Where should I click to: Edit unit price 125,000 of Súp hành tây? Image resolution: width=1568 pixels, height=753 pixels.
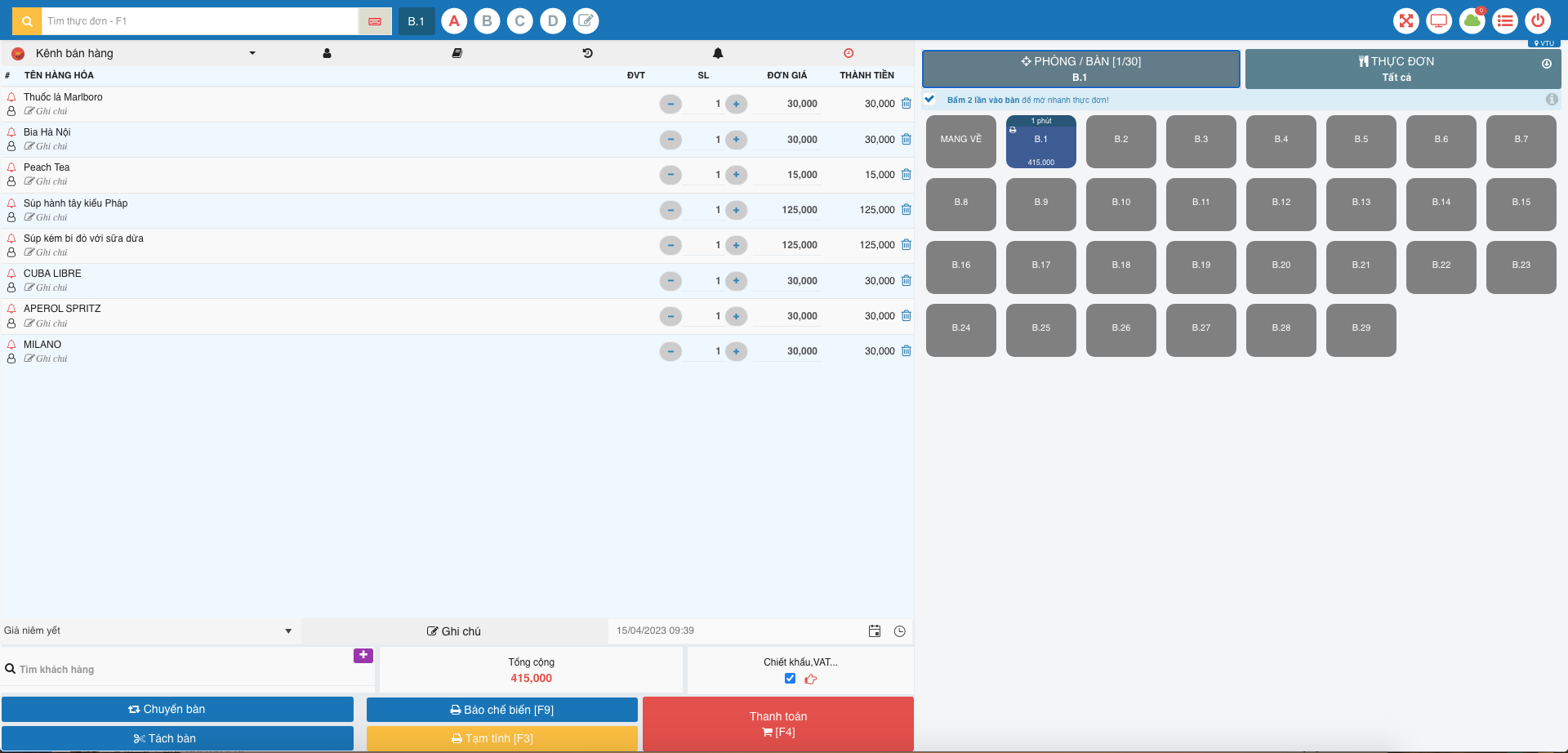pos(788,210)
